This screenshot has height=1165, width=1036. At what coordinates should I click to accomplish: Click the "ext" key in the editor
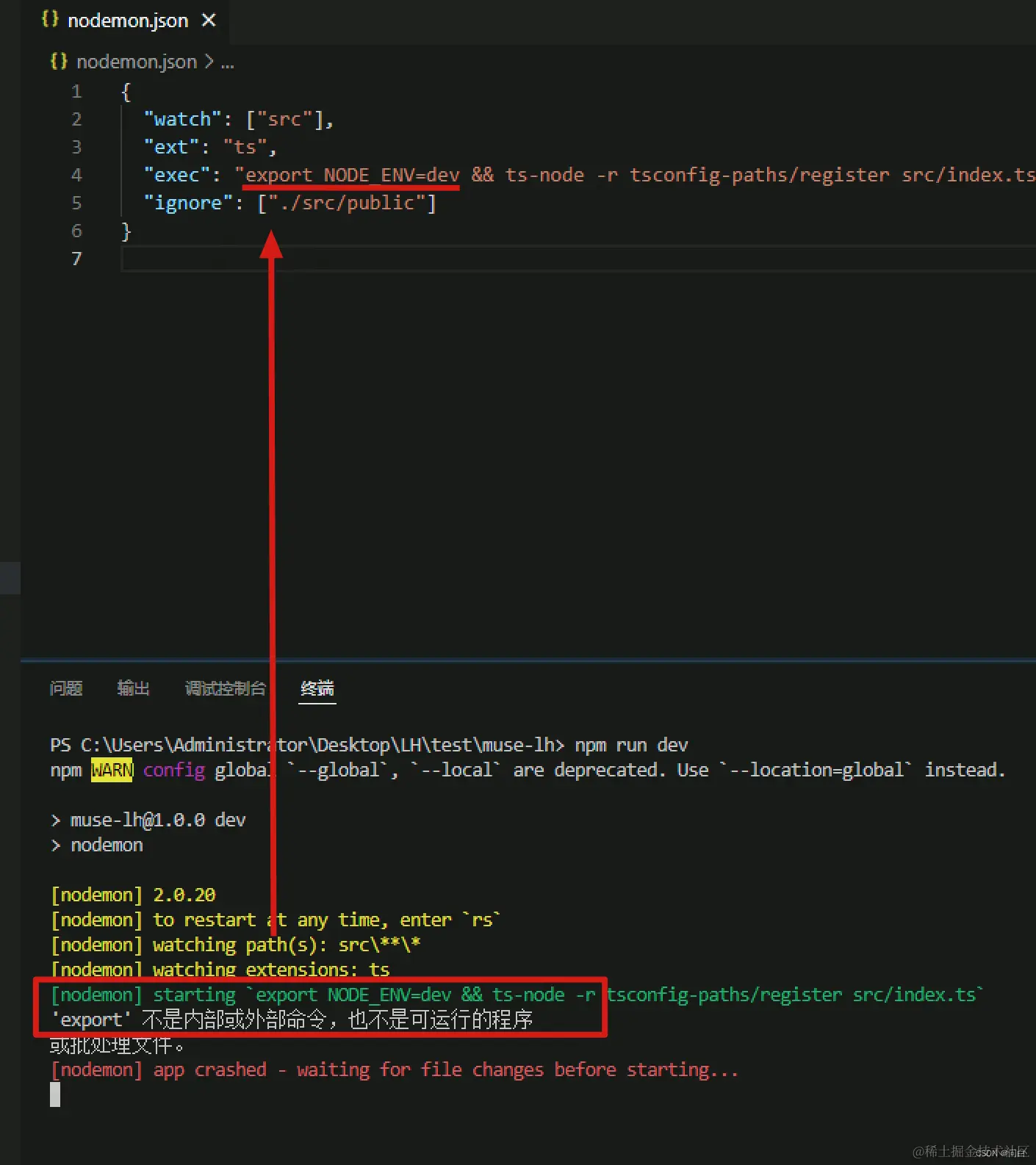click(171, 147)
